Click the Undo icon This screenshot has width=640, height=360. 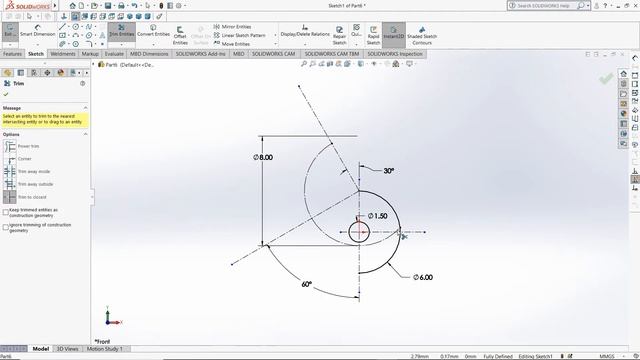tap(134, 6)
